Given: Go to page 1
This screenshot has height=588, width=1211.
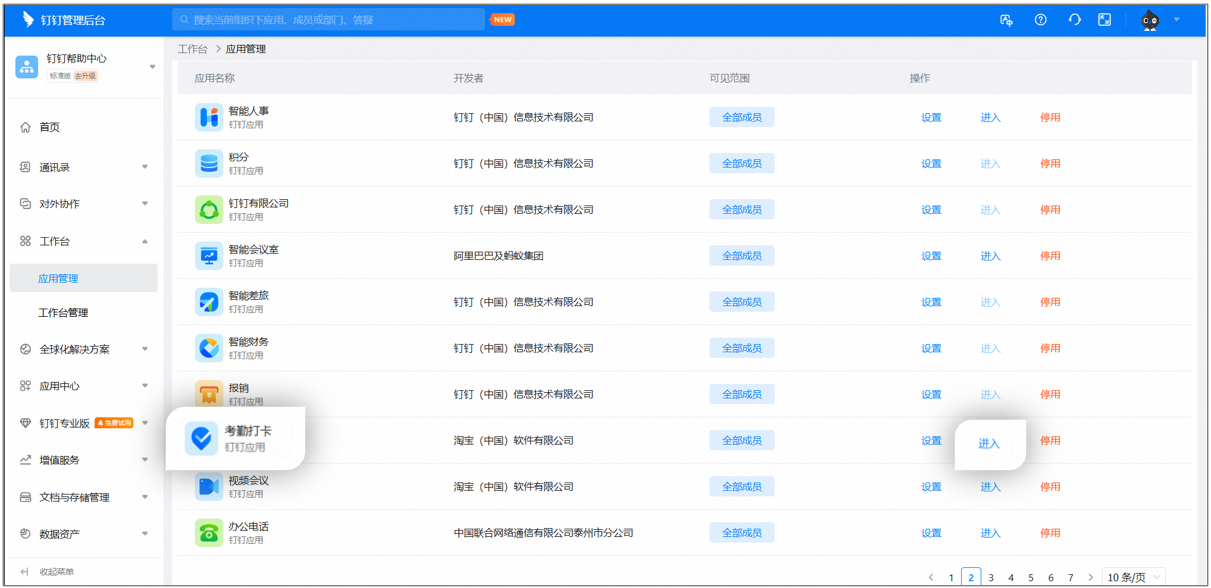Looking at the screenshot, I should coord(951,577).
